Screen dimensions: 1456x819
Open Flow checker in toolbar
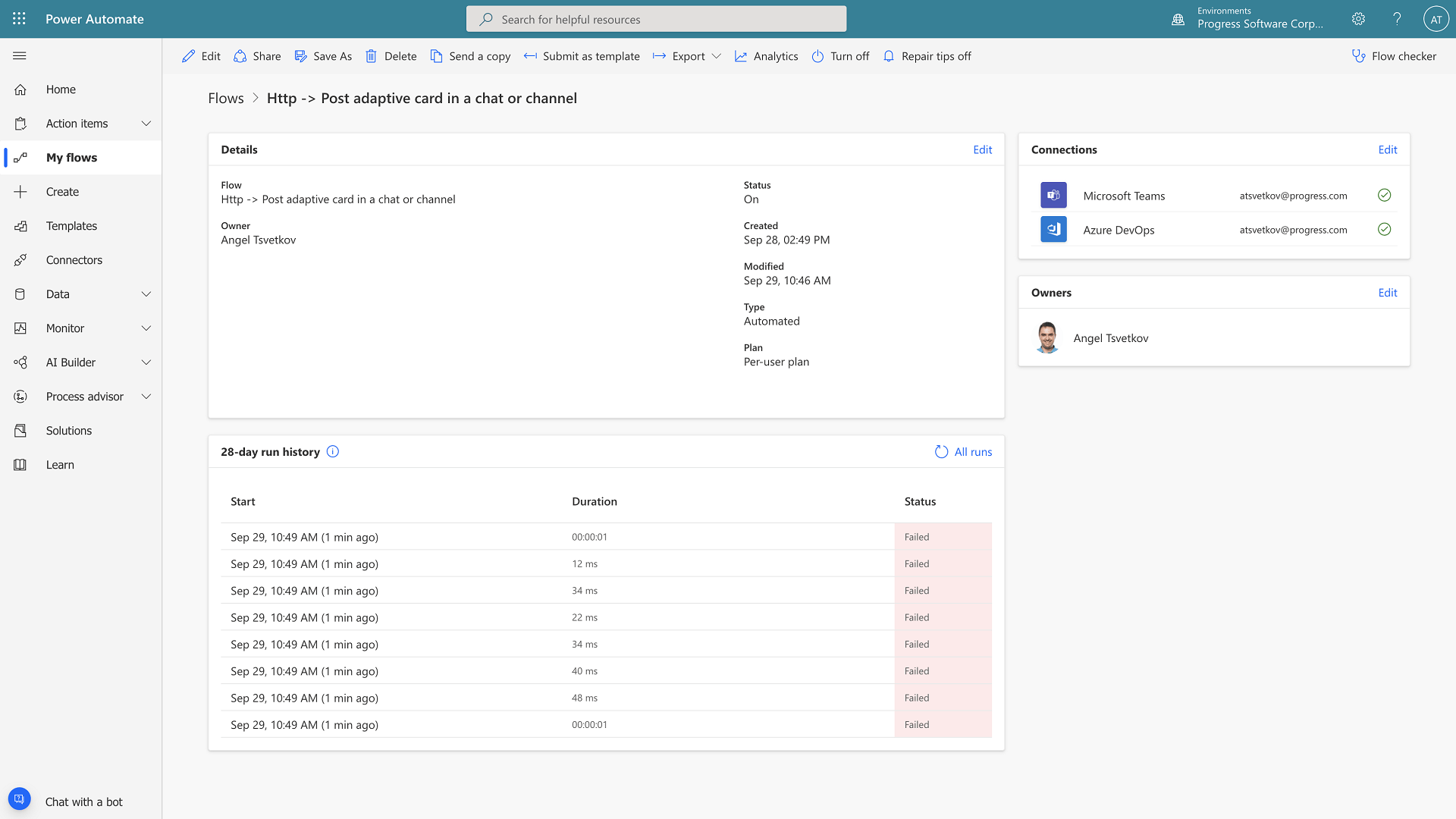click(x=1394, y=56)
